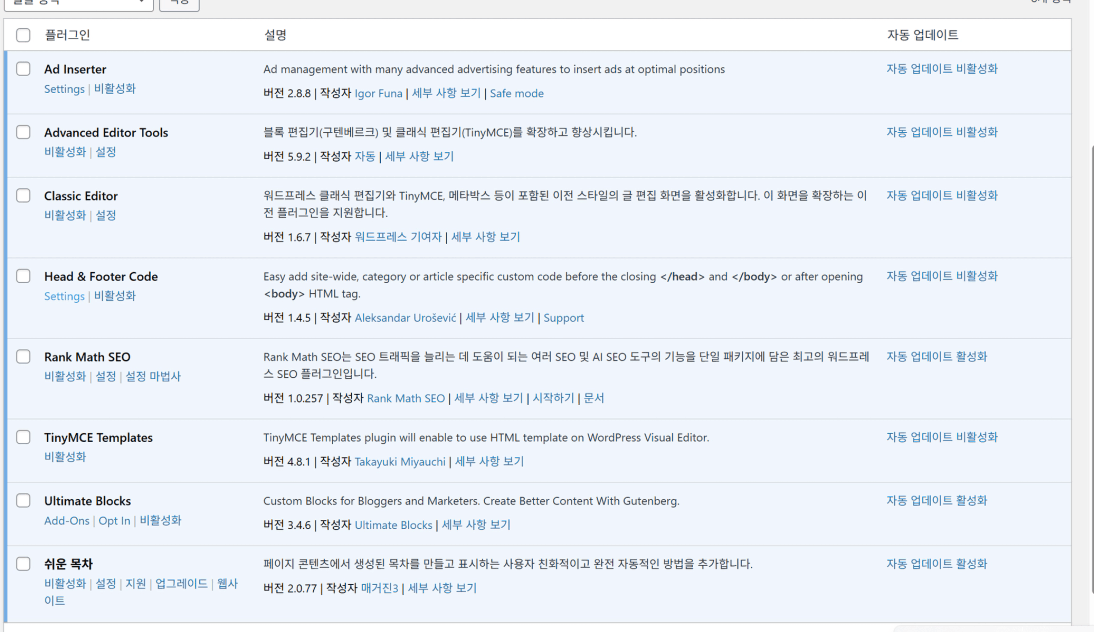The image size is (1094, 632).
Task: View Classic Editor details link
Action: (x=486, y=237)
